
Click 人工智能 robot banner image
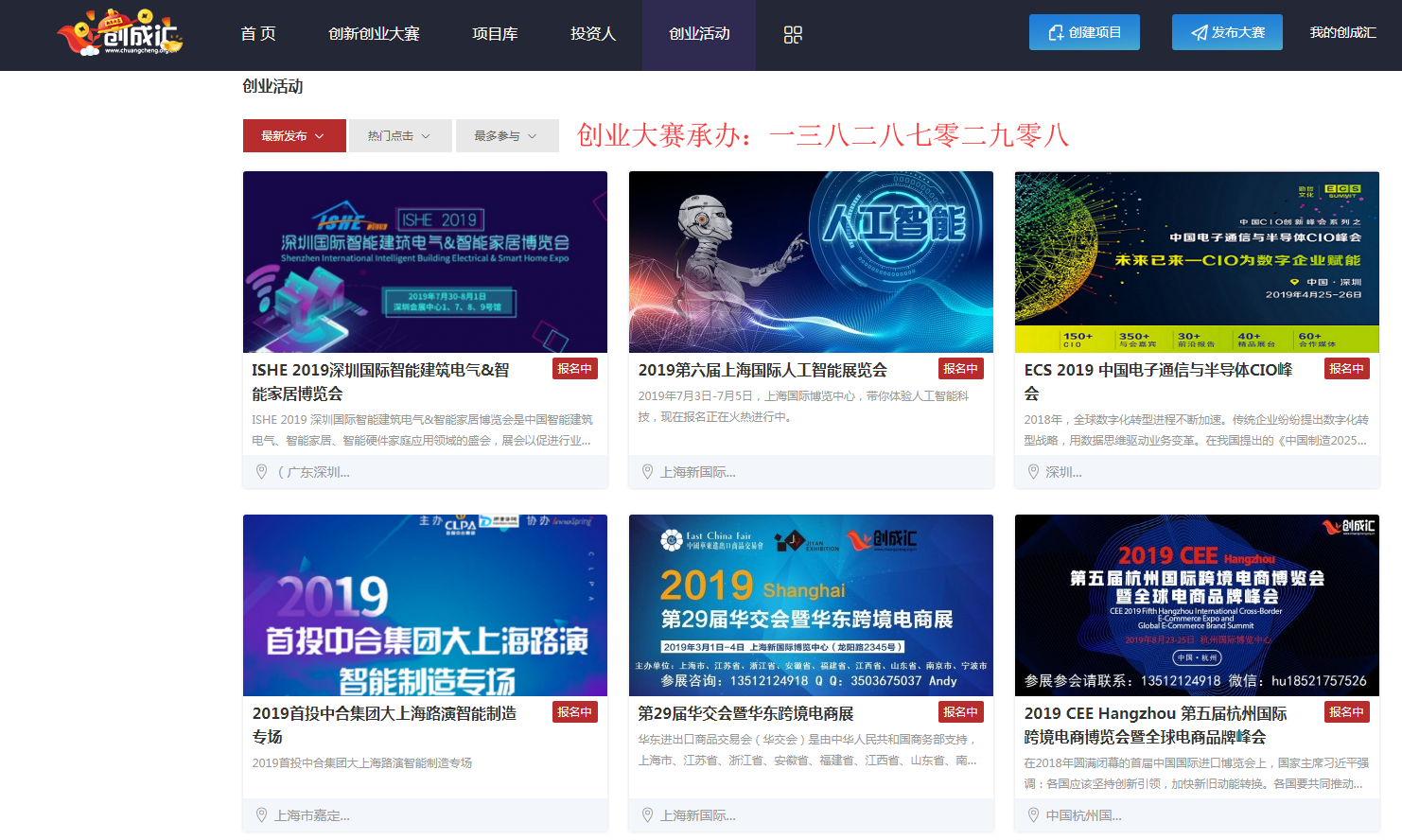tap(811, 262)
